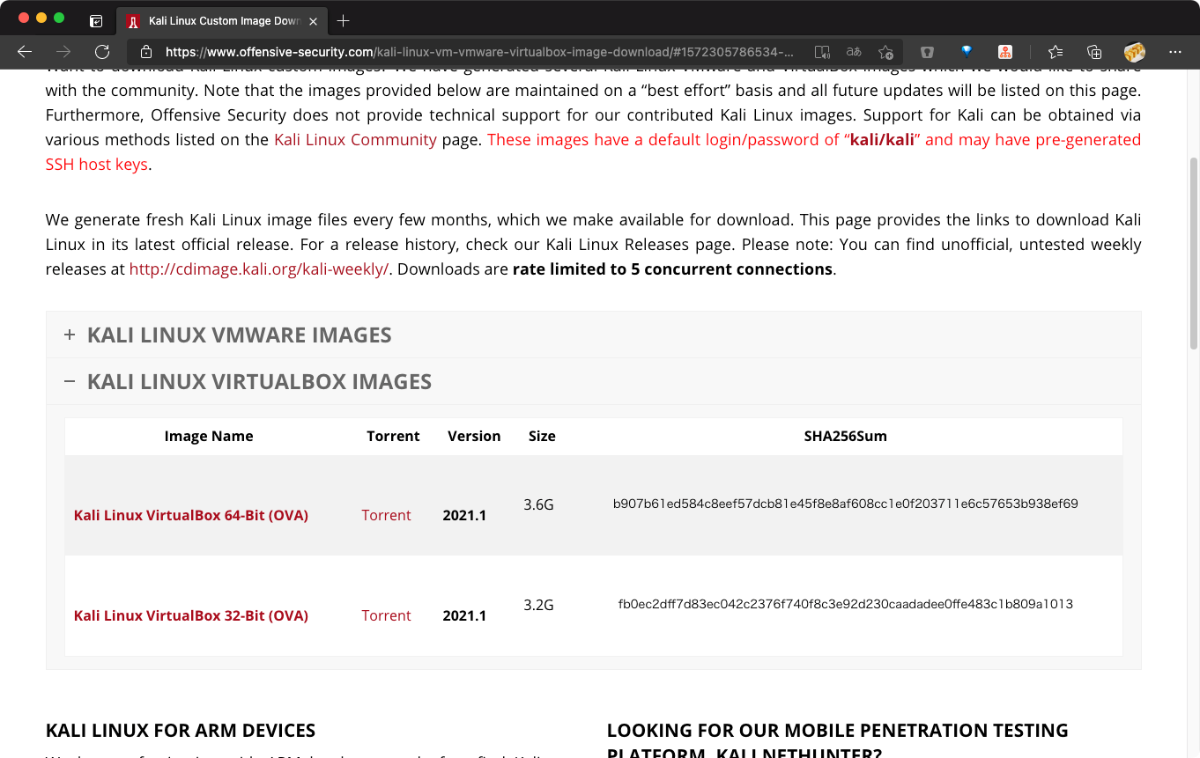Collapse Kali Linux VirtualBox Images section
The height and width of the screenshot is (758, 1200).
point(593,381)
